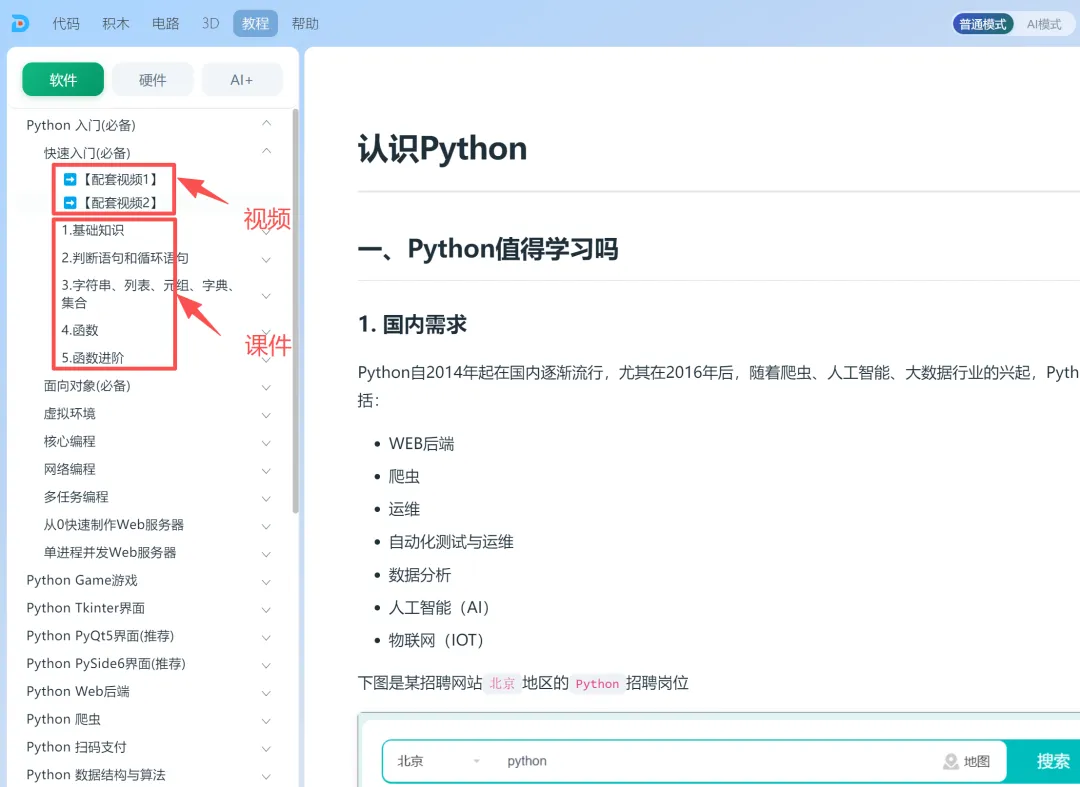Expand 单进程并发Web服务器 chapter

267,554
